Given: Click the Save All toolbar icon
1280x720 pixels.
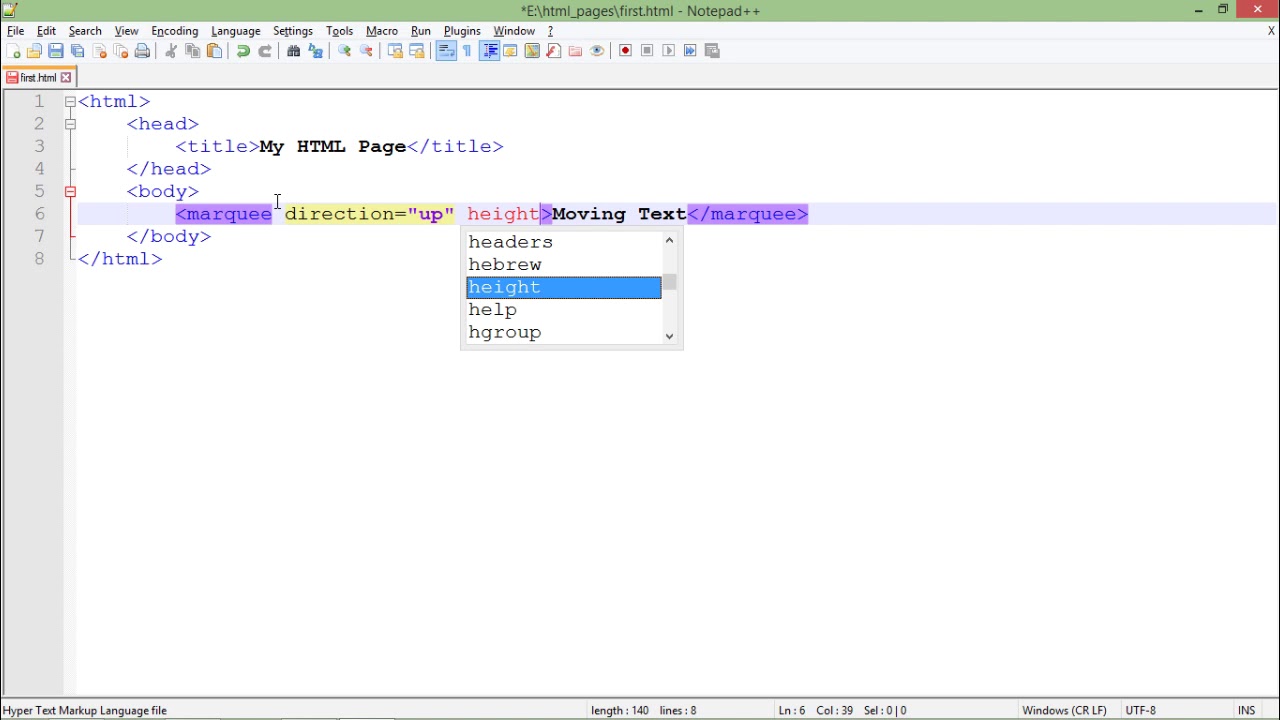Looking at the screenshot, I should (77, 51).
